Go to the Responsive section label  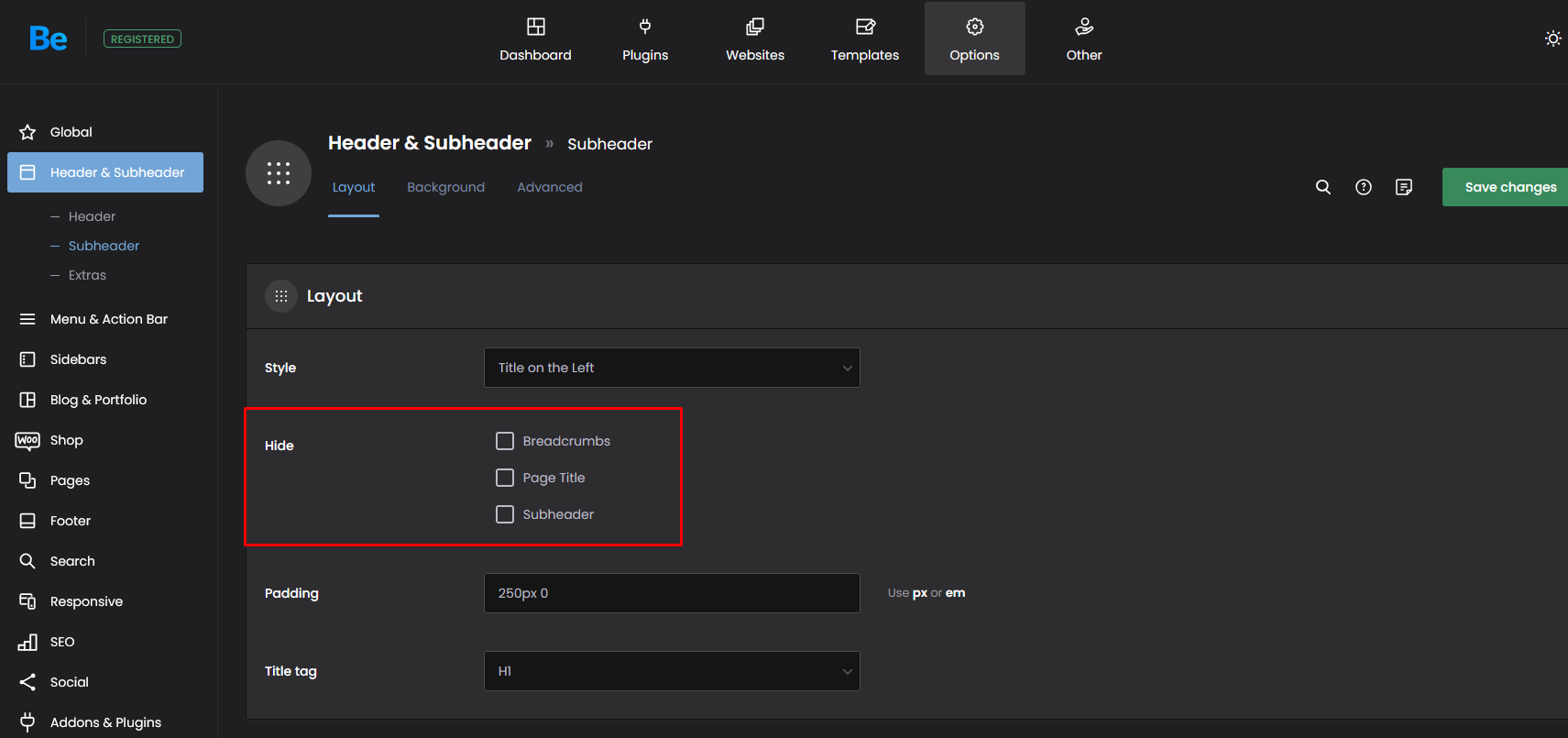[x=86, y=601]
